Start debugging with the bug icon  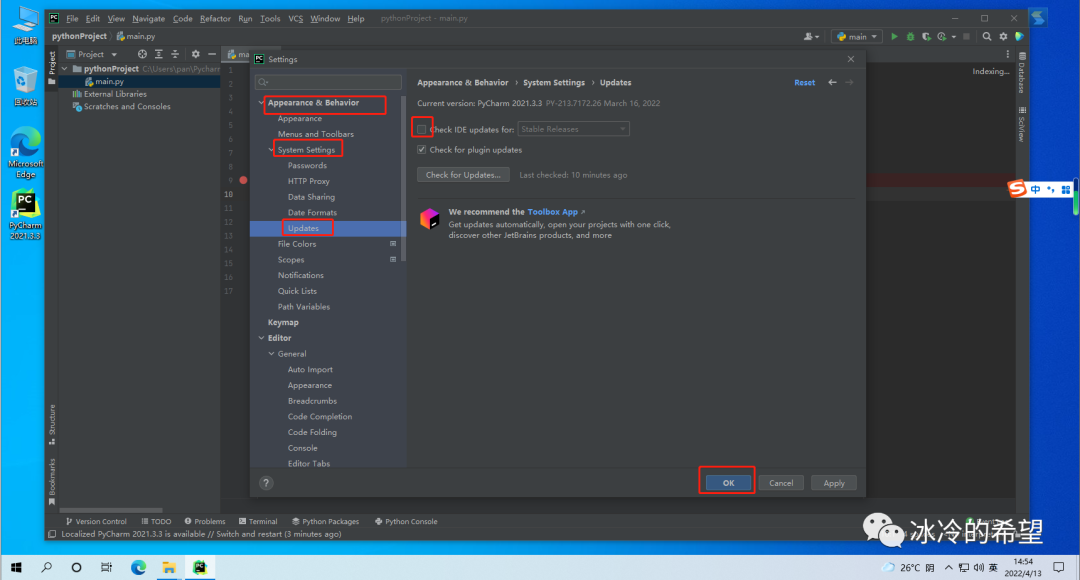tap(910, 37)
